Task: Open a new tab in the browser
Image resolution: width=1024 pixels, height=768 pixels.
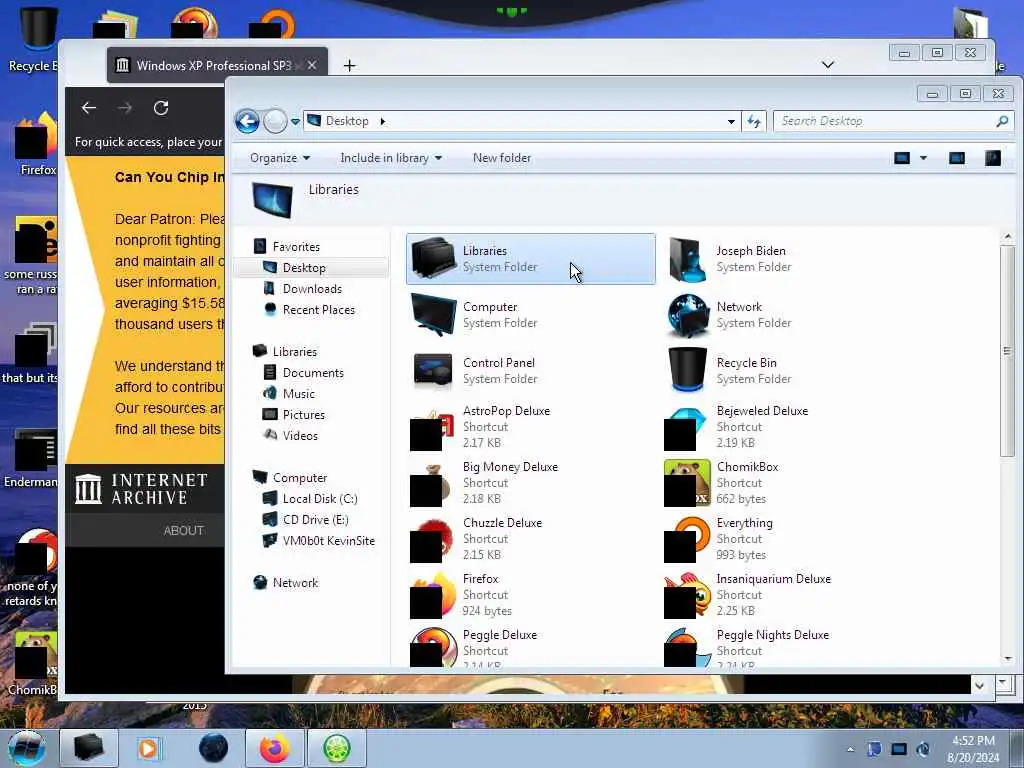Action: point(349,65)
